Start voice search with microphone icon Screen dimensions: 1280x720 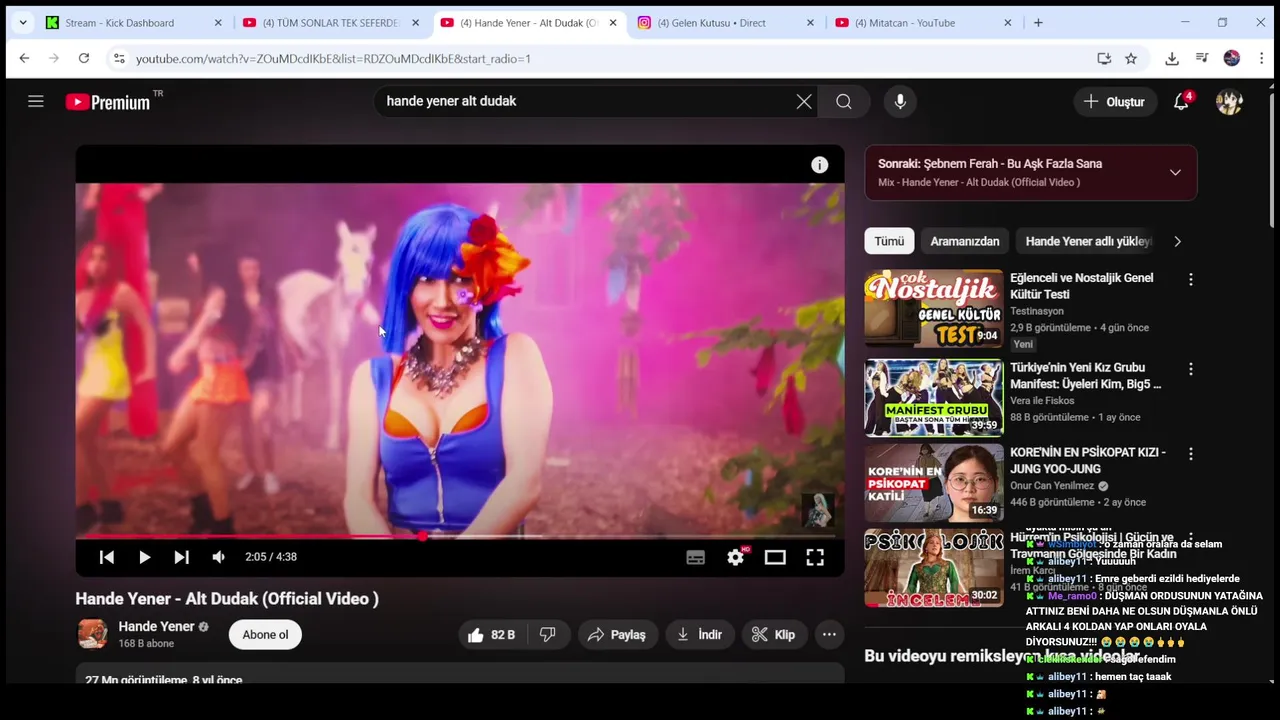(x=900, y=101)
